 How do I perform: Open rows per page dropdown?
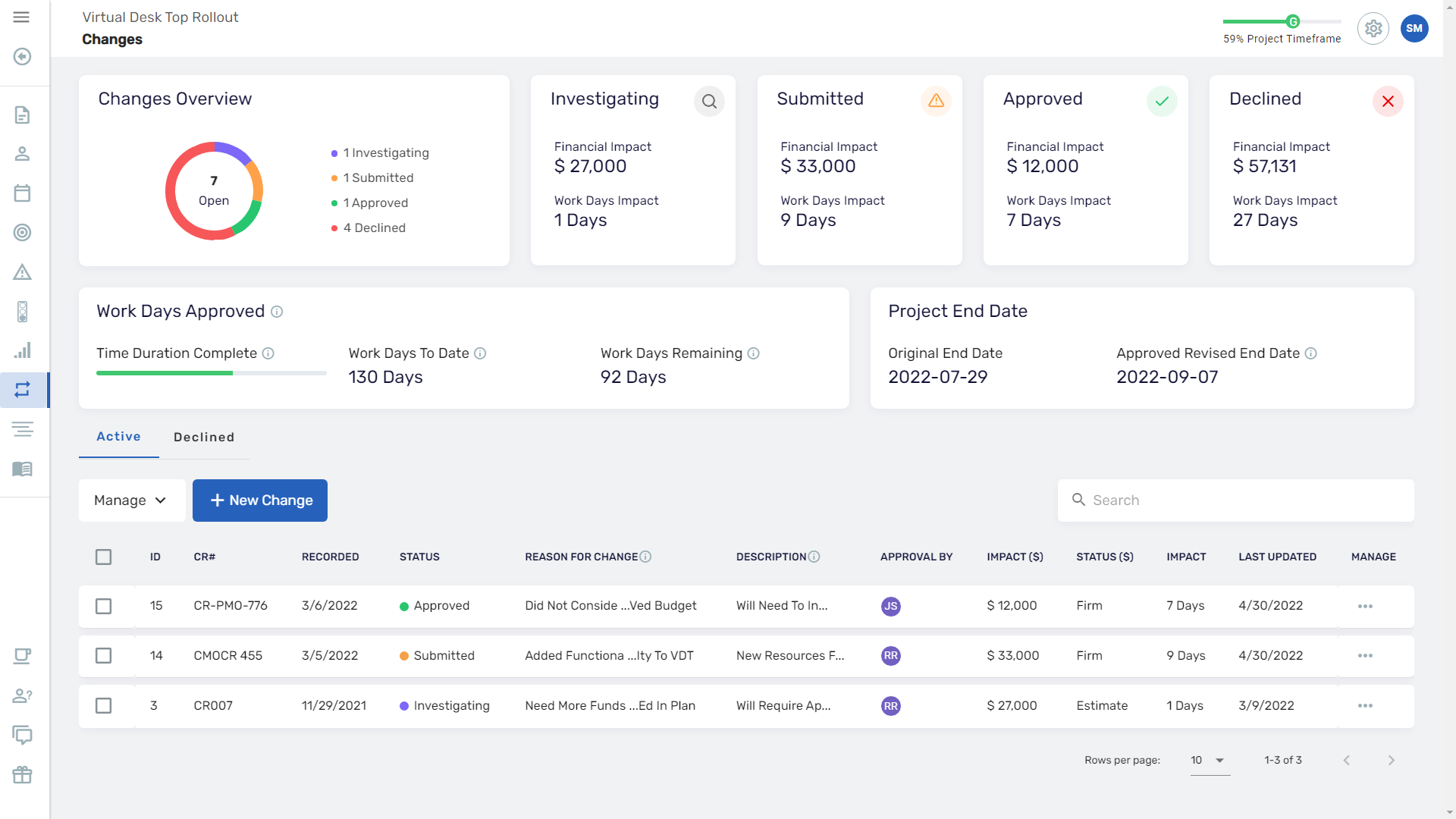pos(1209,761)
